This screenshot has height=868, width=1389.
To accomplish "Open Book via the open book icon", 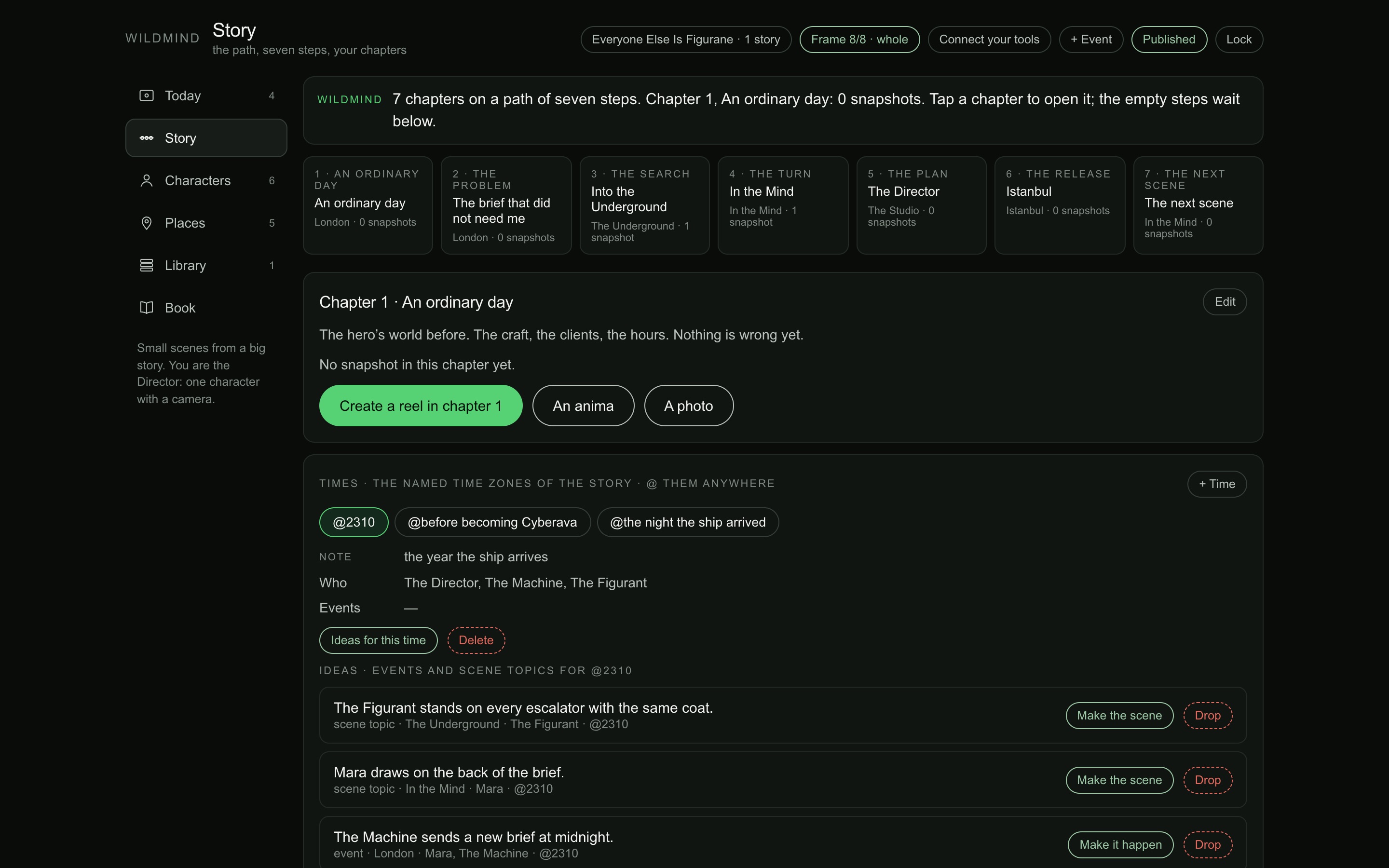I will click(x=146, y=308).
